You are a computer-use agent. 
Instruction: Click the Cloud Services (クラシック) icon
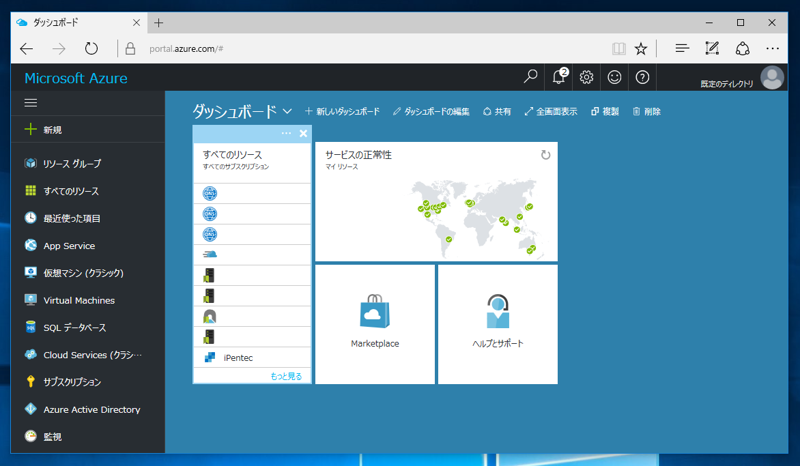pyautogui.click(x=31, y=355)
